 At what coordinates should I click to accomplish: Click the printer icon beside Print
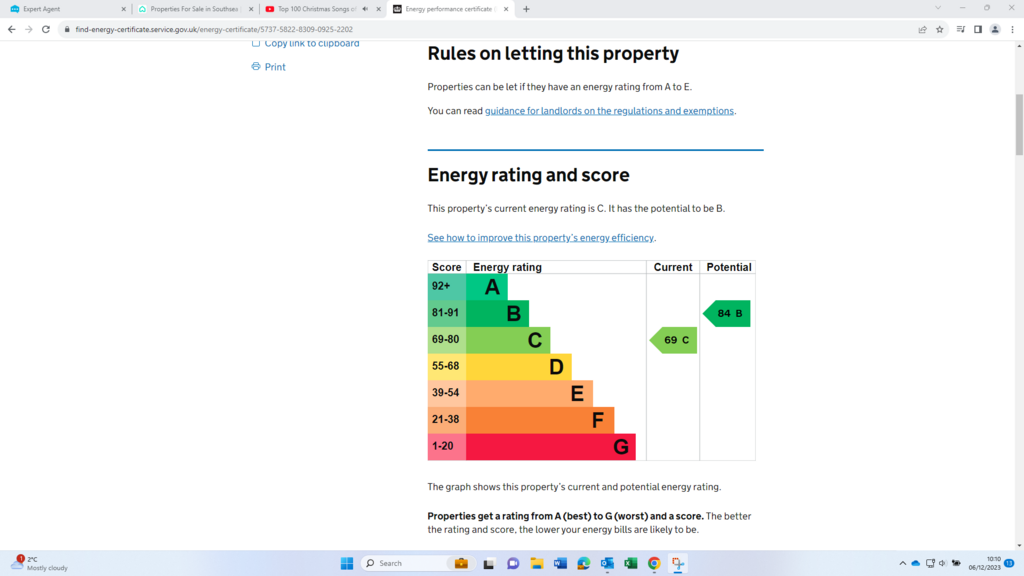click(256, 67)
